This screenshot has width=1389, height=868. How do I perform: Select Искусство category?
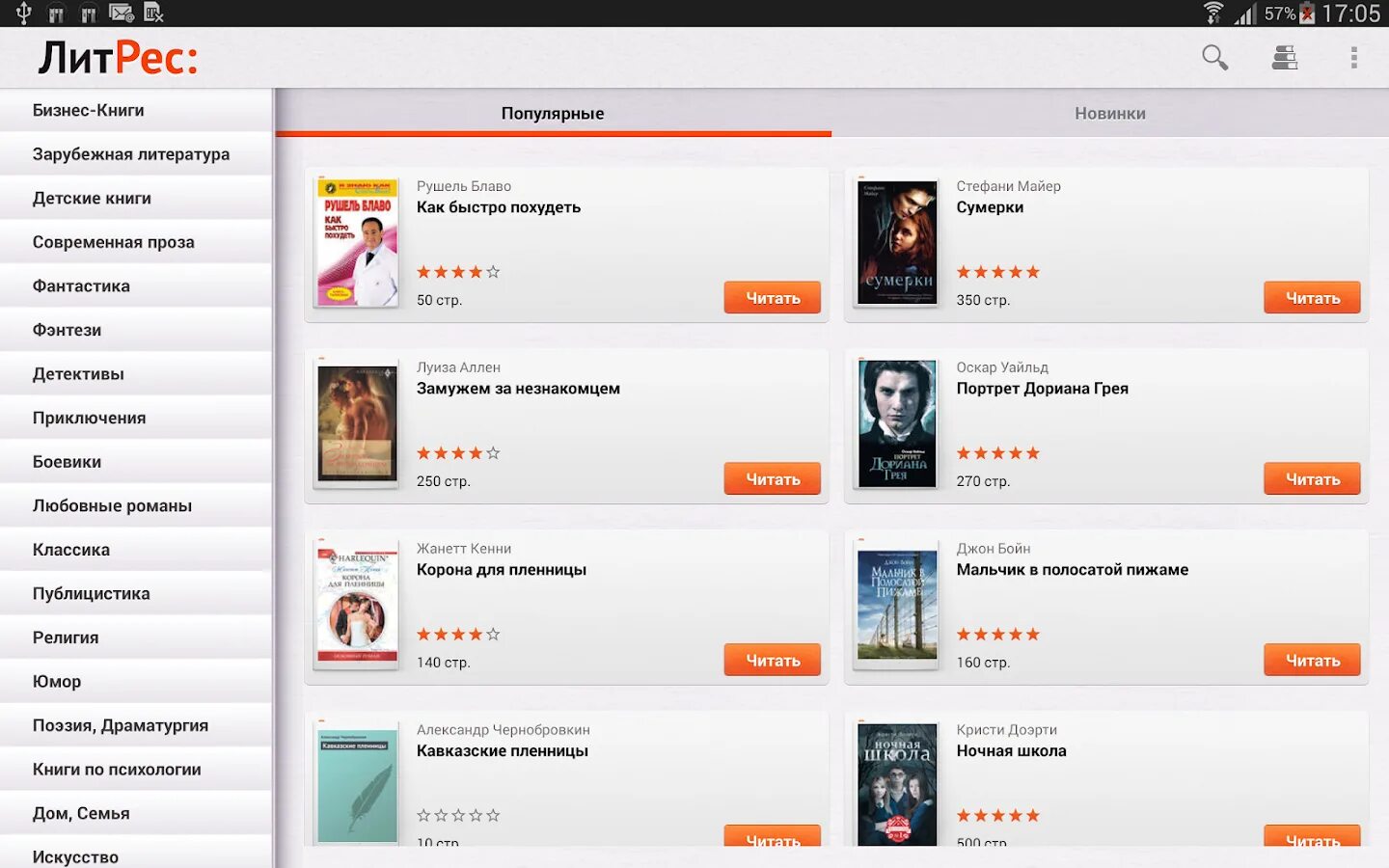click(x=136, y=853)
